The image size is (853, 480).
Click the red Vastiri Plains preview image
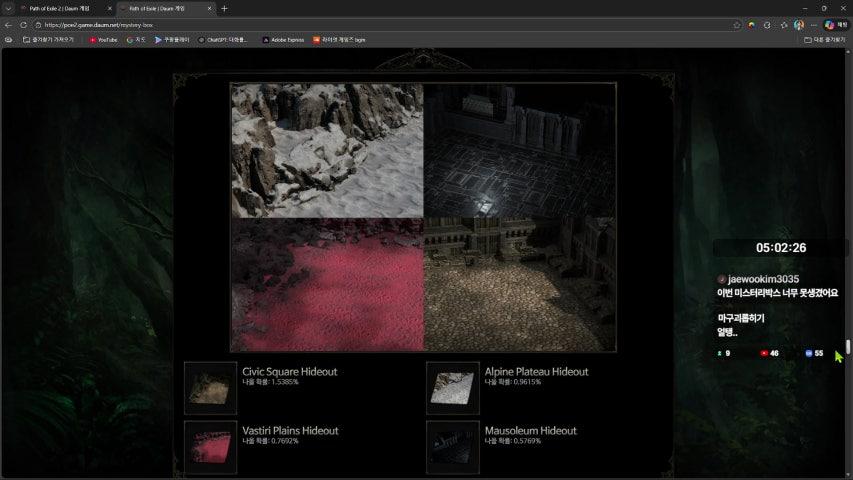tap(327, 284)
